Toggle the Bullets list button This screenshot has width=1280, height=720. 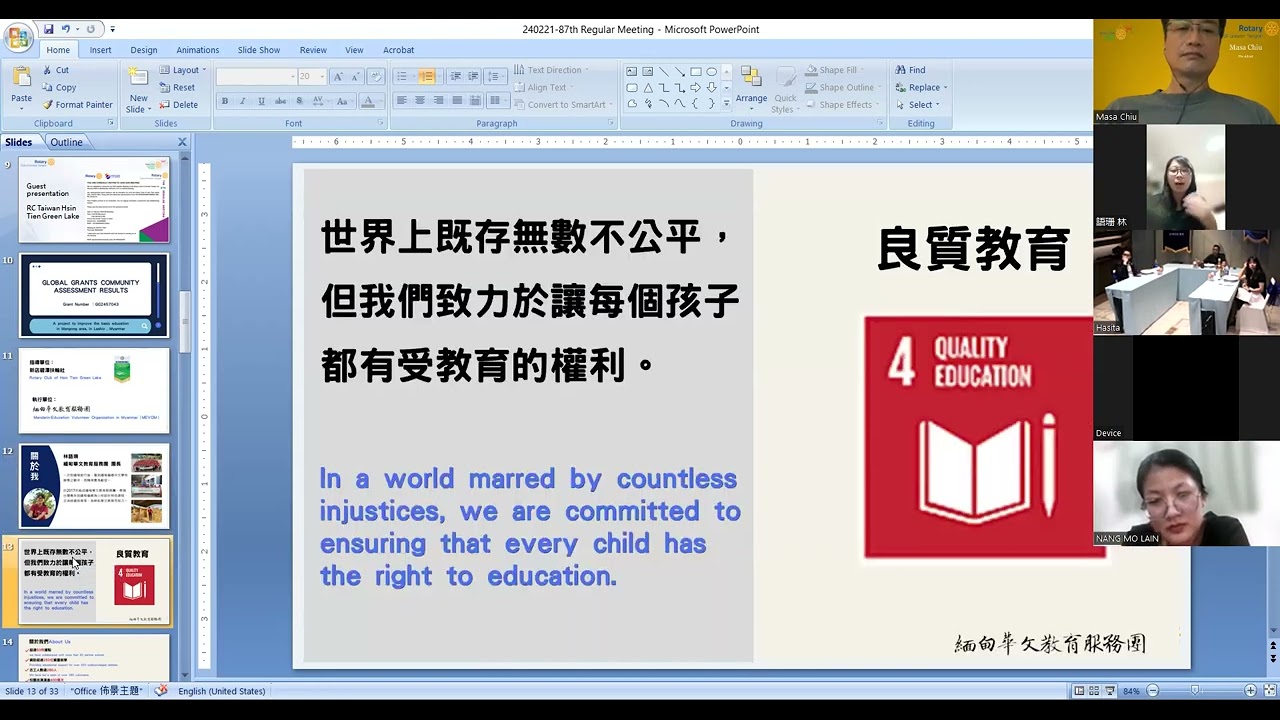403,76
